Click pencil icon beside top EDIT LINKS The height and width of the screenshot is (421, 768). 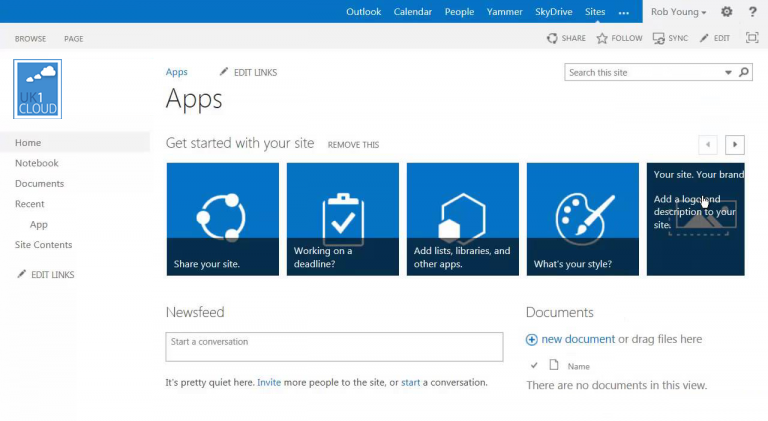coord(223,72)
